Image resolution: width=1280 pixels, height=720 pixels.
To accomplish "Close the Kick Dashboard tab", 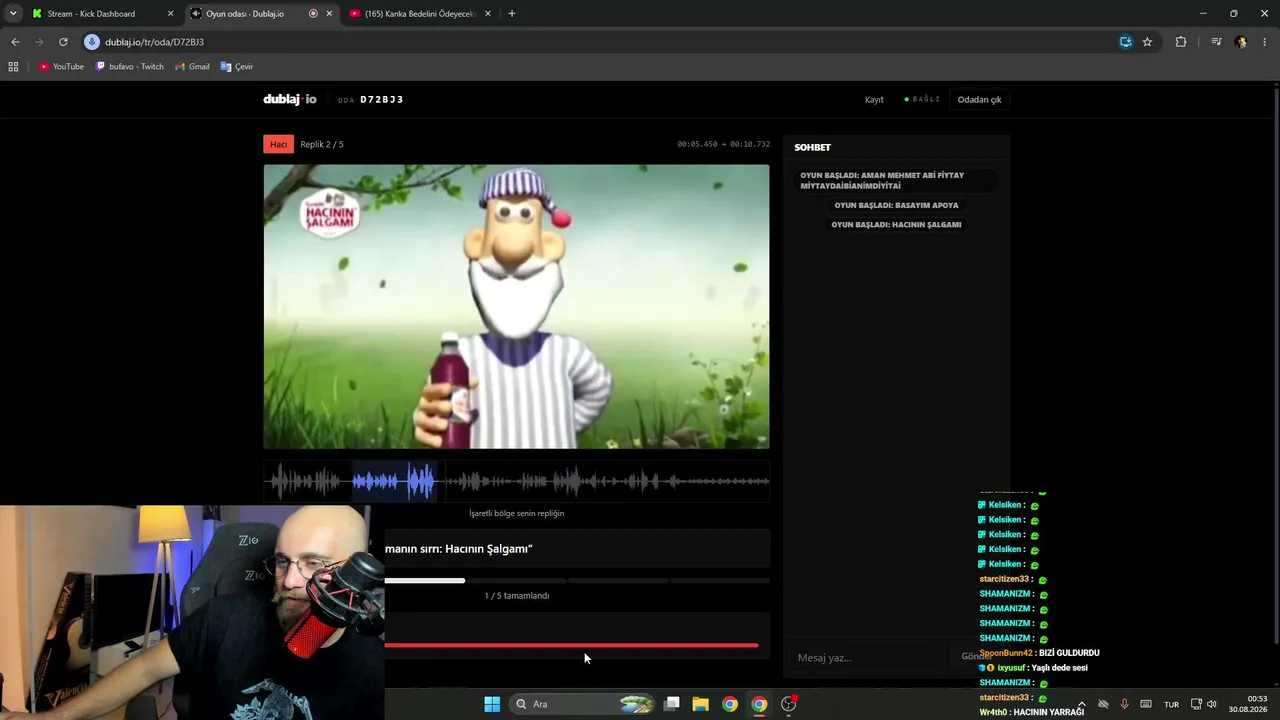I will [x=170, y=14].
